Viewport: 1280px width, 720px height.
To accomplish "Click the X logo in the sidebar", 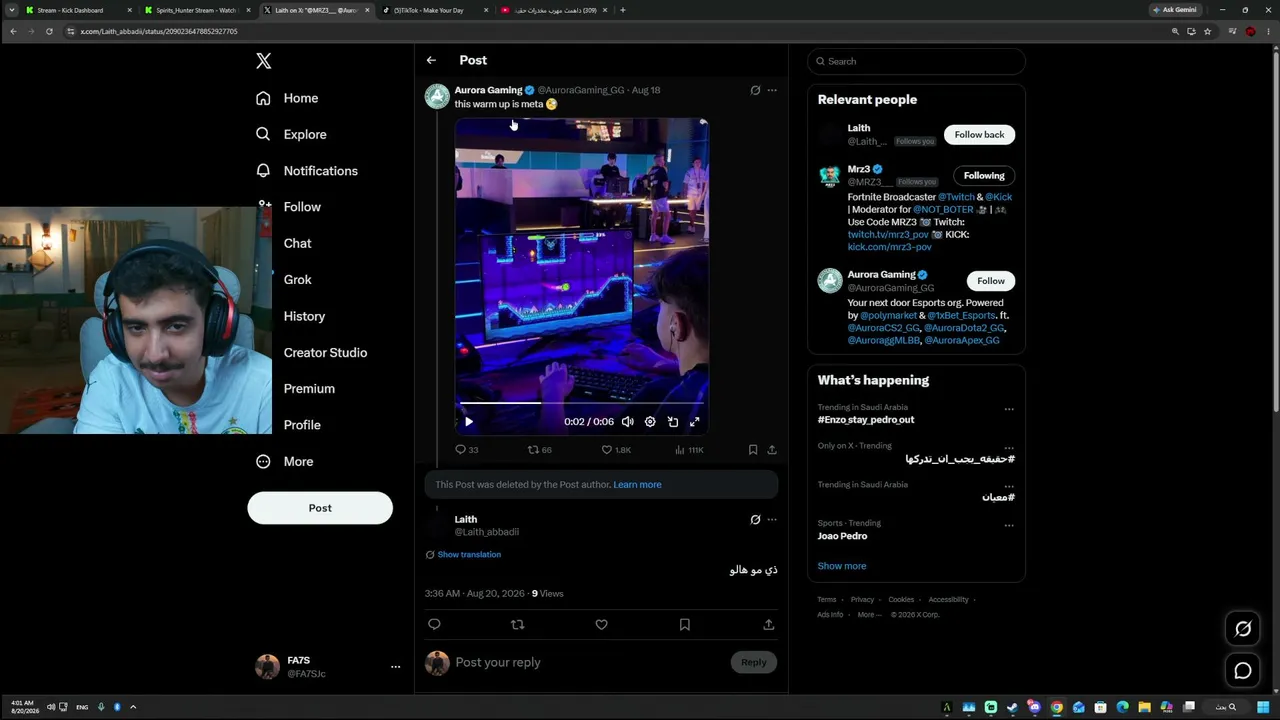I will click(x=264, y=61).
